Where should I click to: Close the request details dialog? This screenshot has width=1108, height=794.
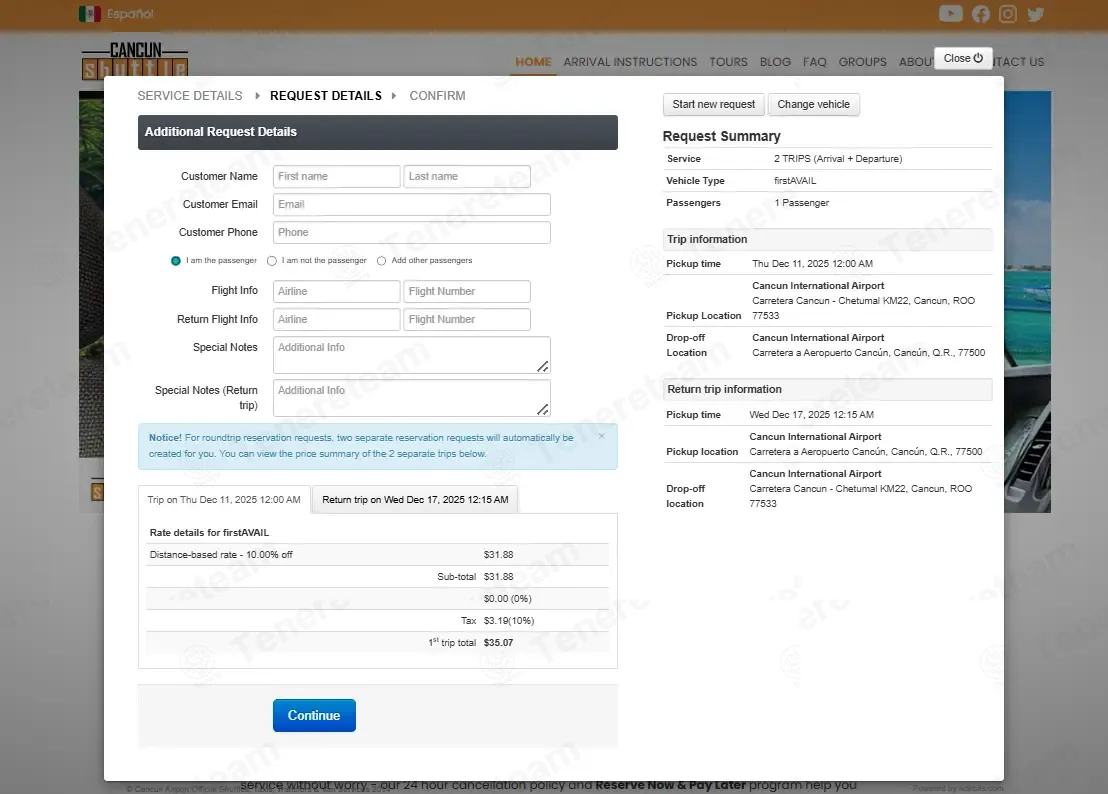coord(963,58)
